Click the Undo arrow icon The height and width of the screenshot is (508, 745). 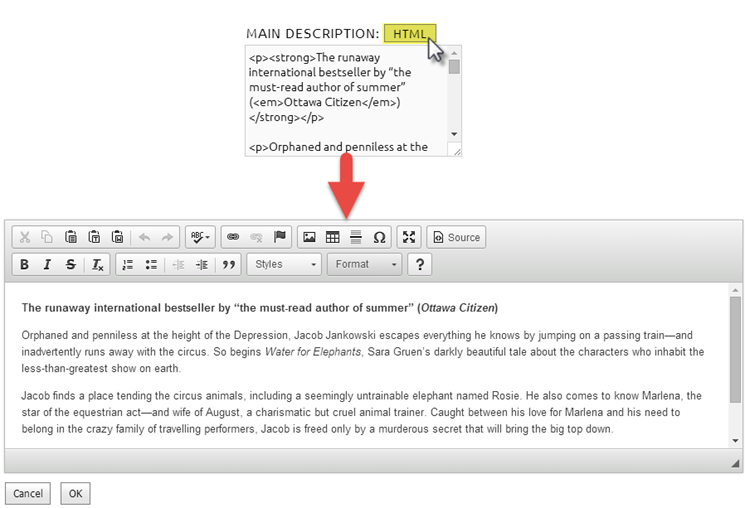(x=144, y=237)
